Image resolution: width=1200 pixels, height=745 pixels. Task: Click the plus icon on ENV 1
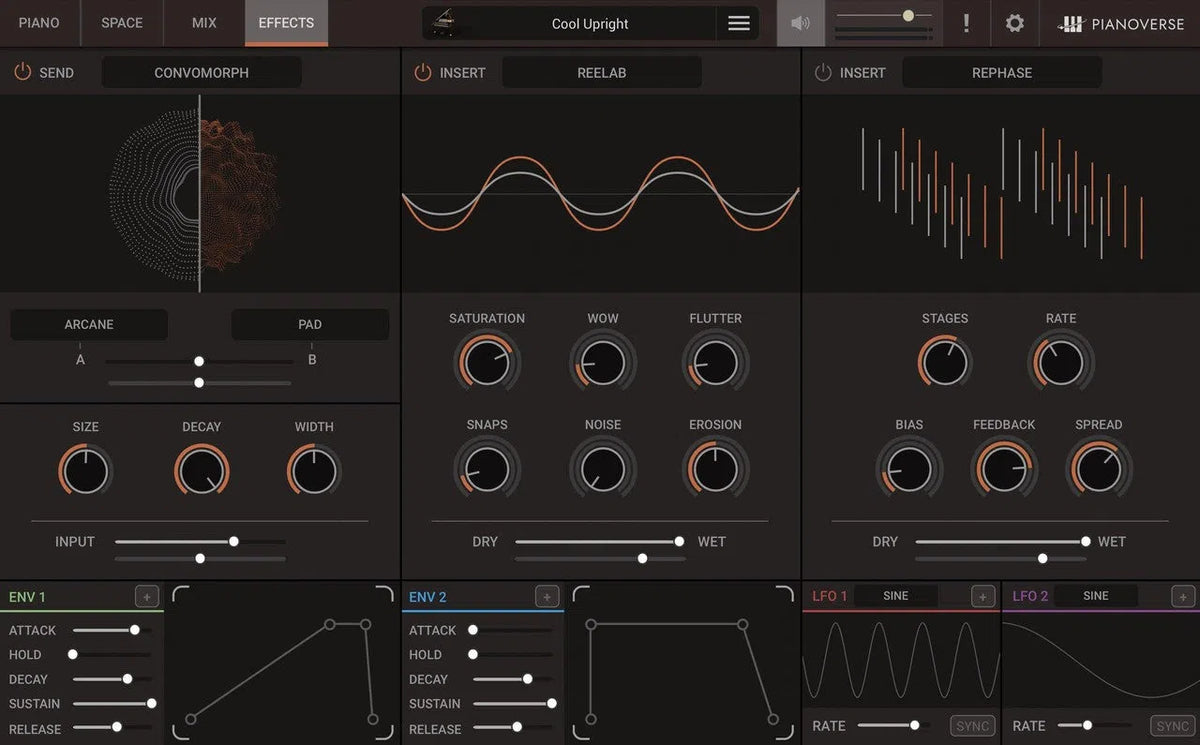[147, 597]
